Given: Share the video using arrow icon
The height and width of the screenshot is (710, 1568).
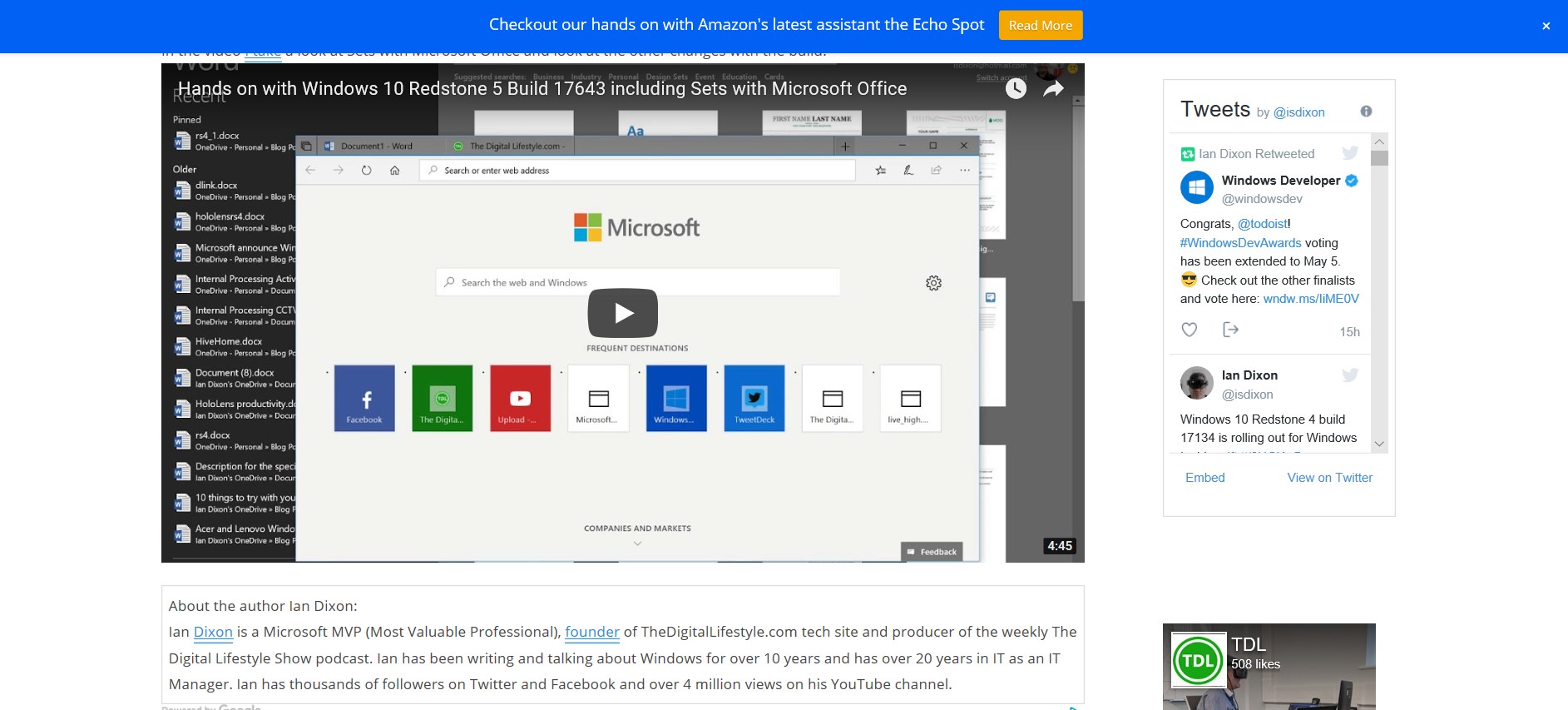Looking at the screenshot, I should click(x=1054, y=88).
